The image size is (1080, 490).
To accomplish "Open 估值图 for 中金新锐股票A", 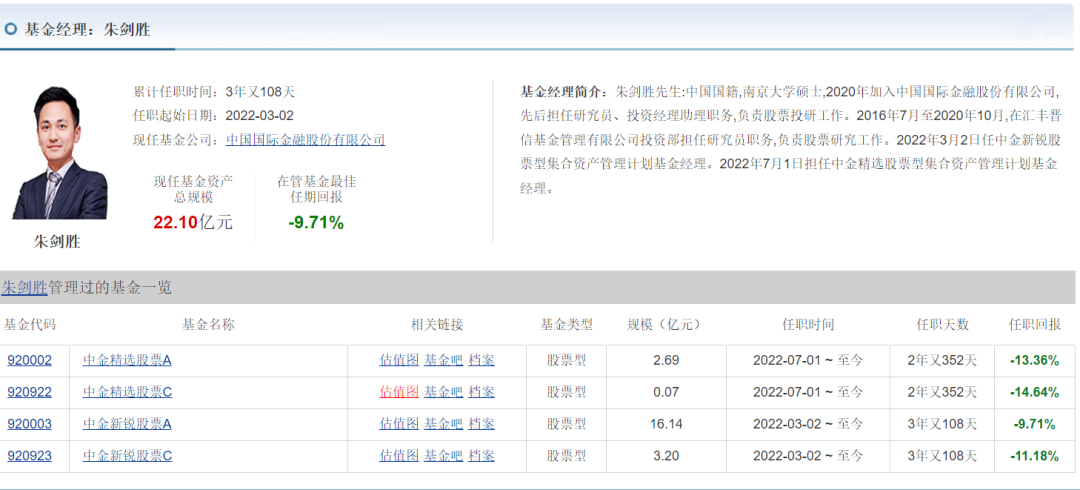I will click(399, 424).
